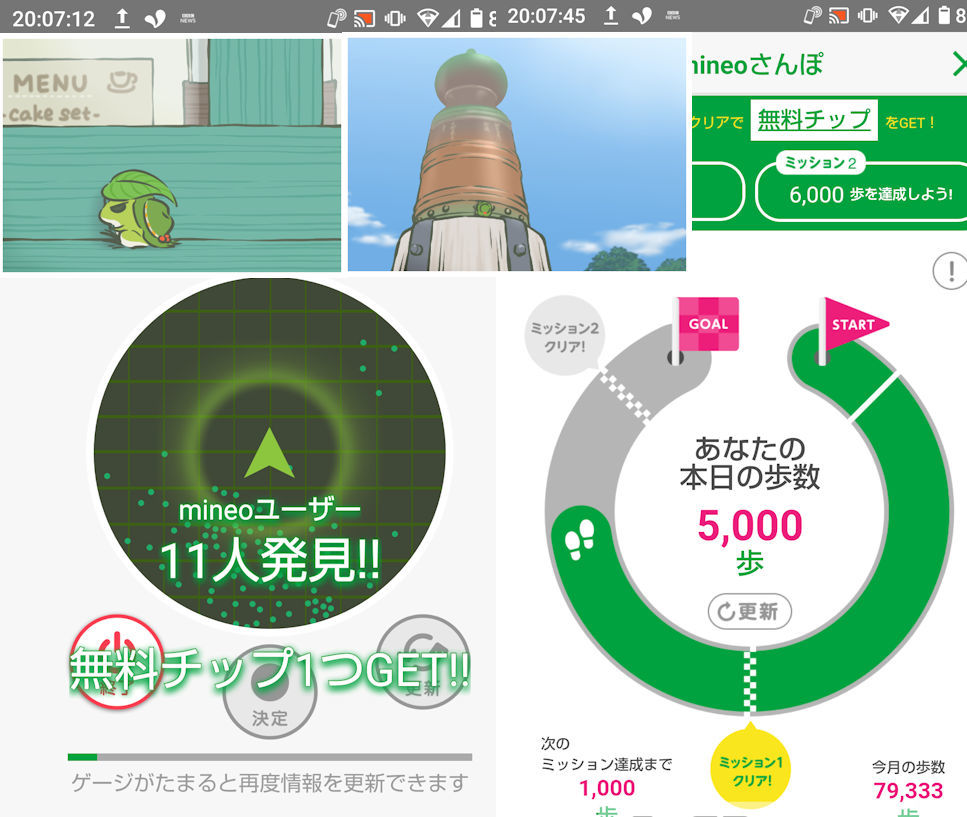Screen dimensions: 967x817
Task: Tap the mineoさんぽ title text
Action: (757, 64)
